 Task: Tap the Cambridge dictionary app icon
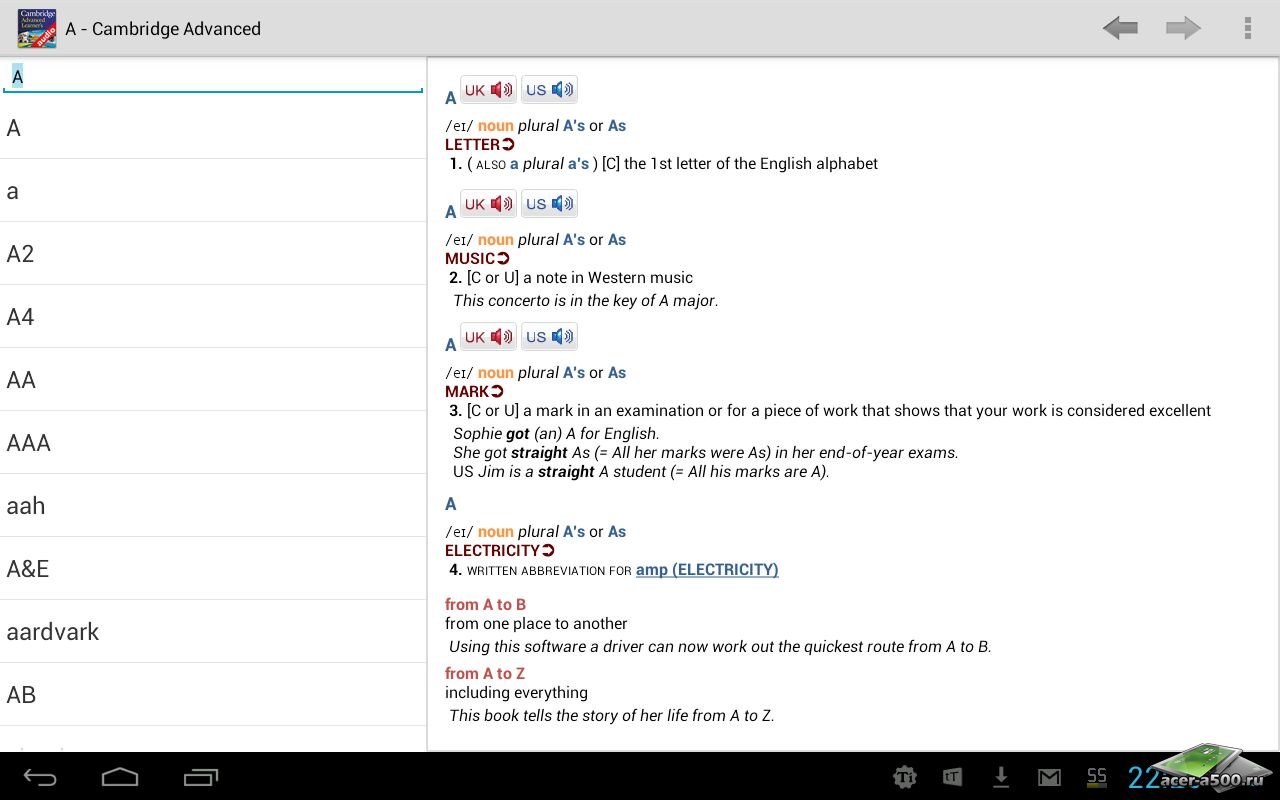[x=37, y=28]
